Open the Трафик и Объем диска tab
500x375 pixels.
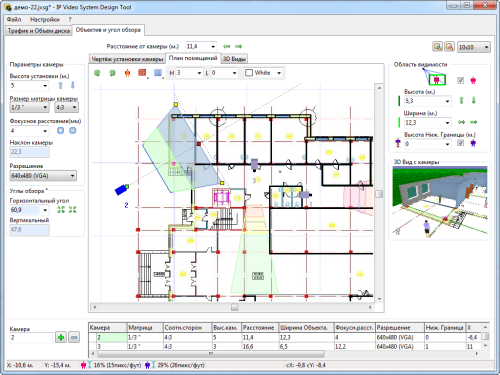click(x=39, y=31)
